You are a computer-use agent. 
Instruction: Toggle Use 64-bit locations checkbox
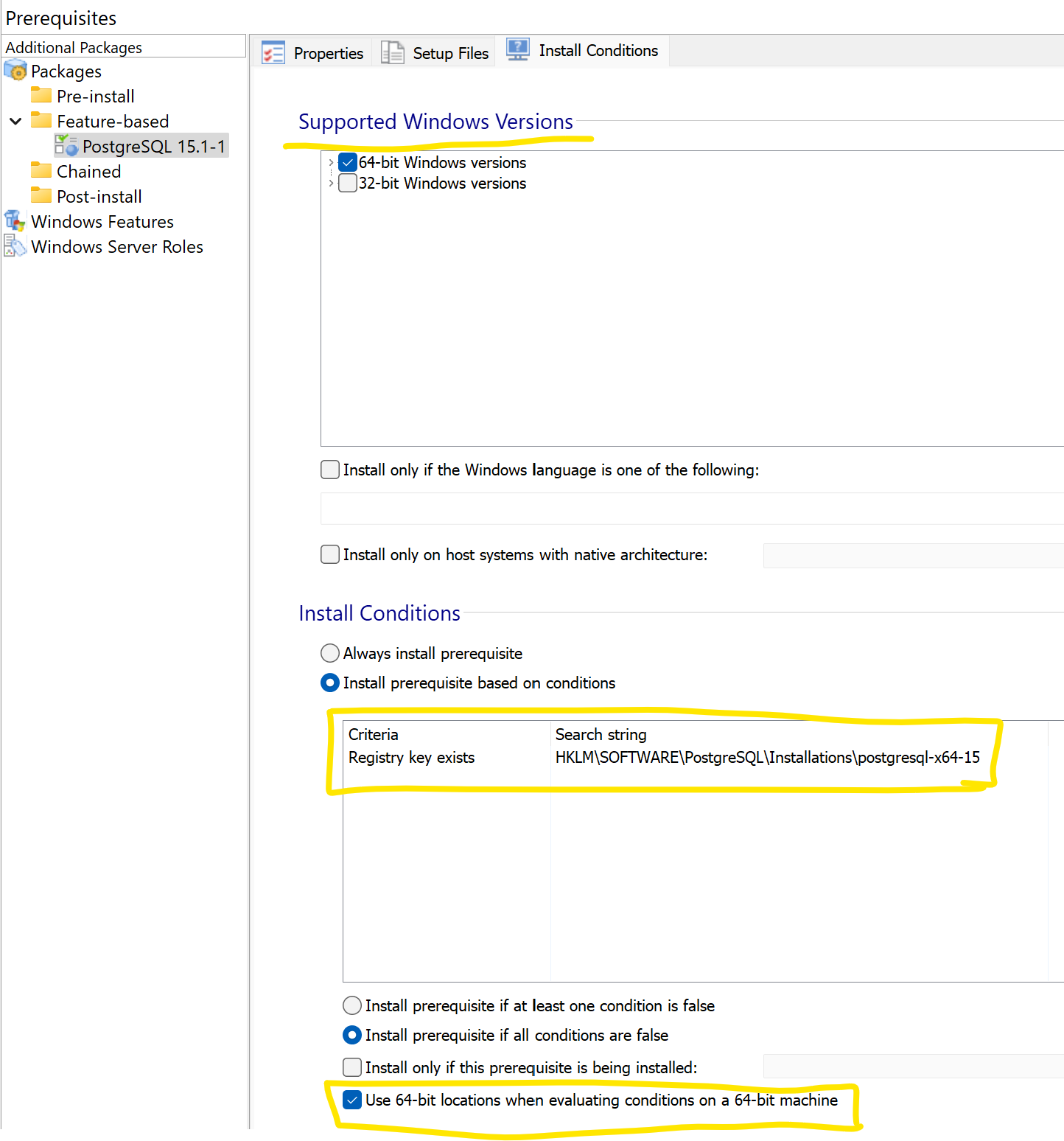pos(352,1100)
